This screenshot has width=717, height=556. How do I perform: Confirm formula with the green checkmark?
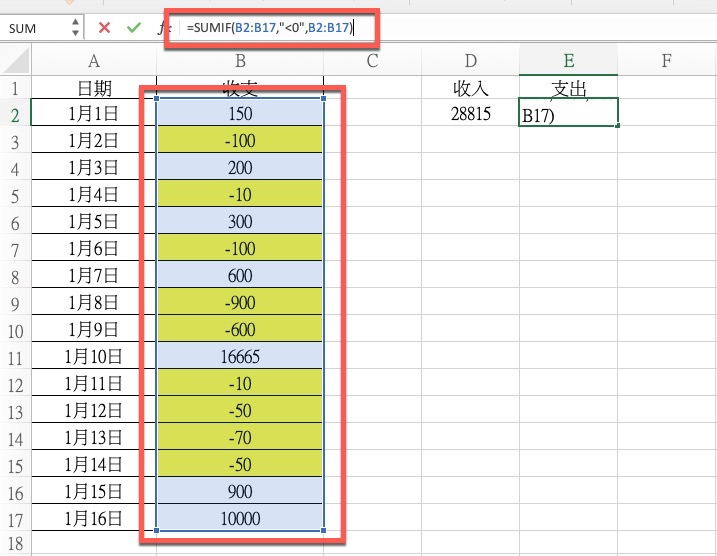[x=134, y=28]
